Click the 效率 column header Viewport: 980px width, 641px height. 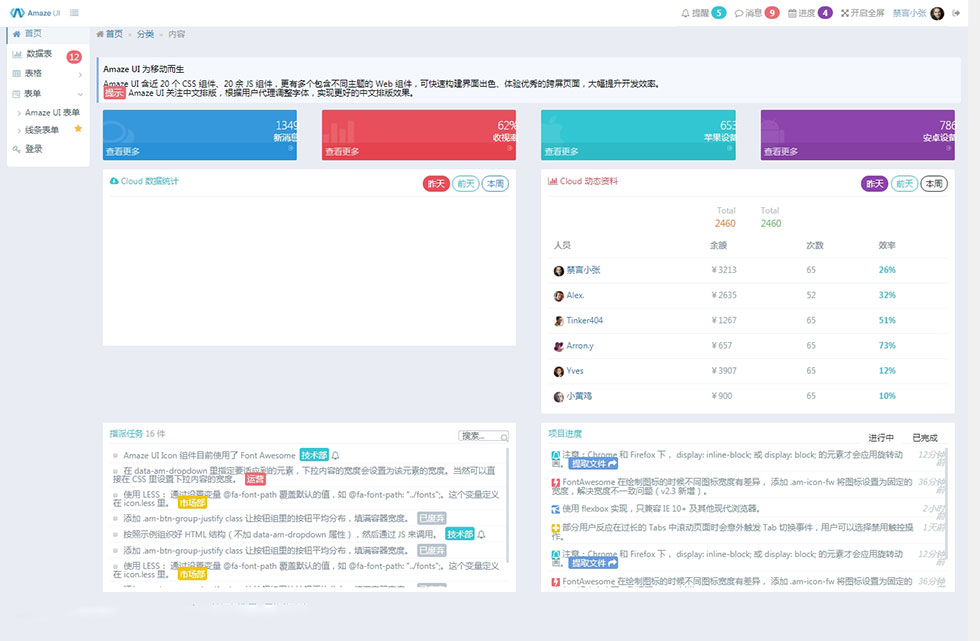click(x=887, y=246)
